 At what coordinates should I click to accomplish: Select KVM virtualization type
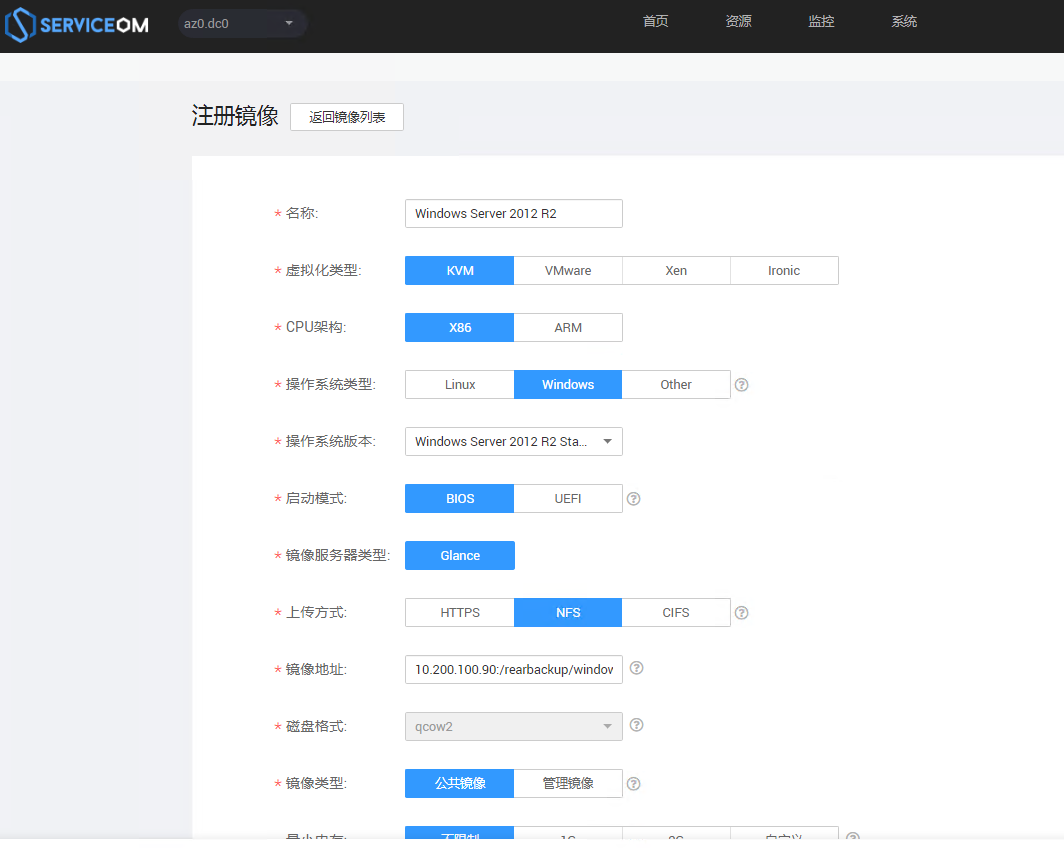(x=459, y=271)
